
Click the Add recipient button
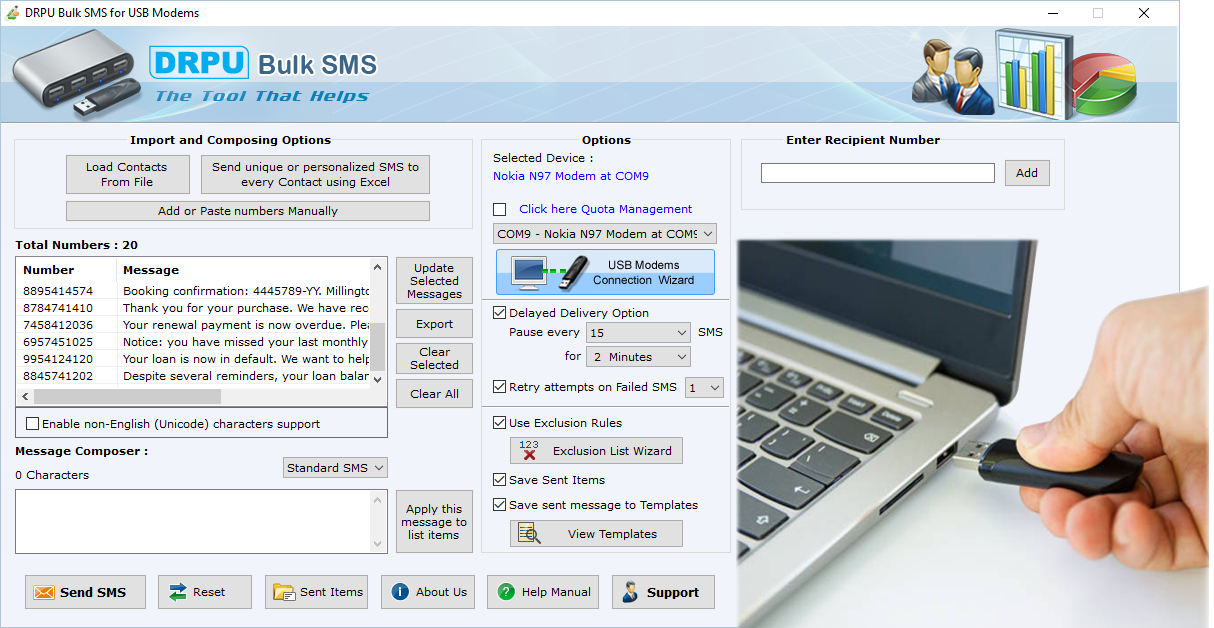click(1027, 173)
